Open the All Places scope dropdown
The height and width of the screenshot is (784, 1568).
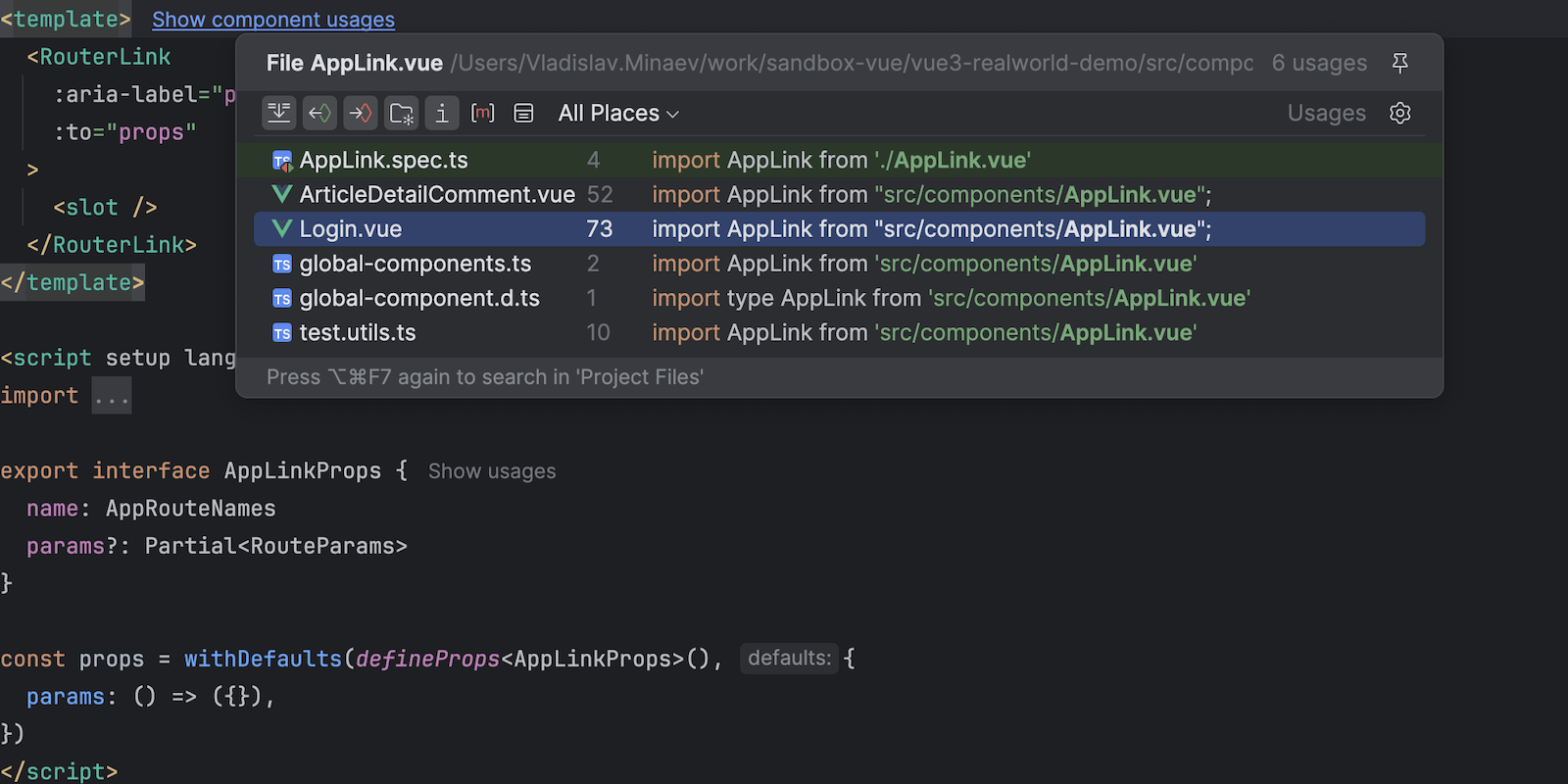[x=617, y=114]
